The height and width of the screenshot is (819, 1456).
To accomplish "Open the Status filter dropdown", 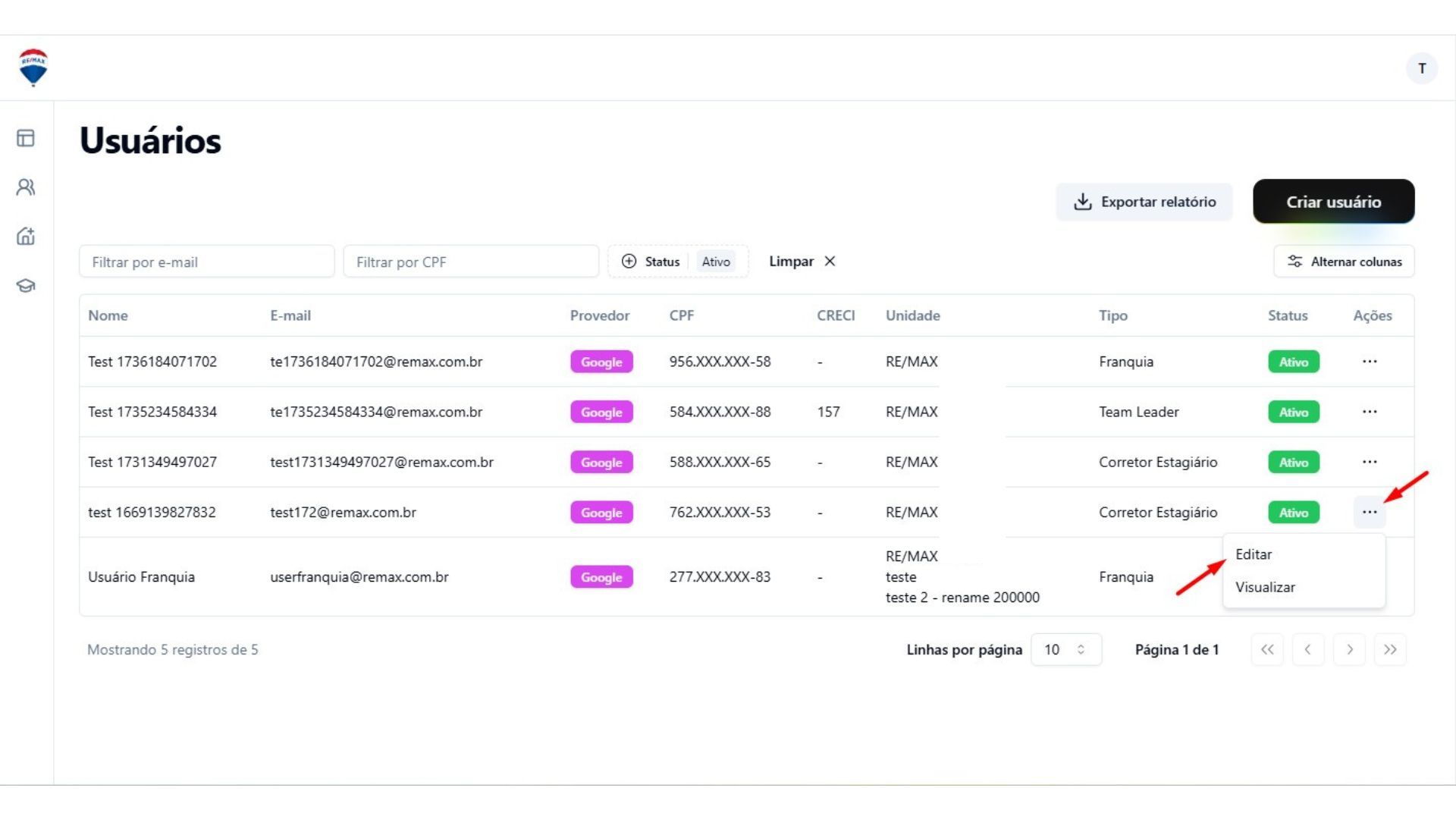I will [x=678, y=262].
